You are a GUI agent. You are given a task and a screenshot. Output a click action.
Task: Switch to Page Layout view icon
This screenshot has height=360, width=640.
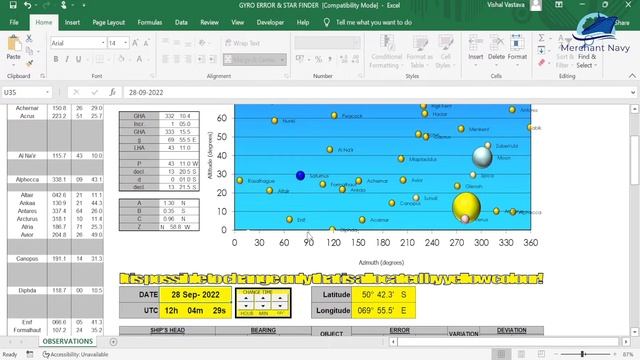tap(521, 354)
